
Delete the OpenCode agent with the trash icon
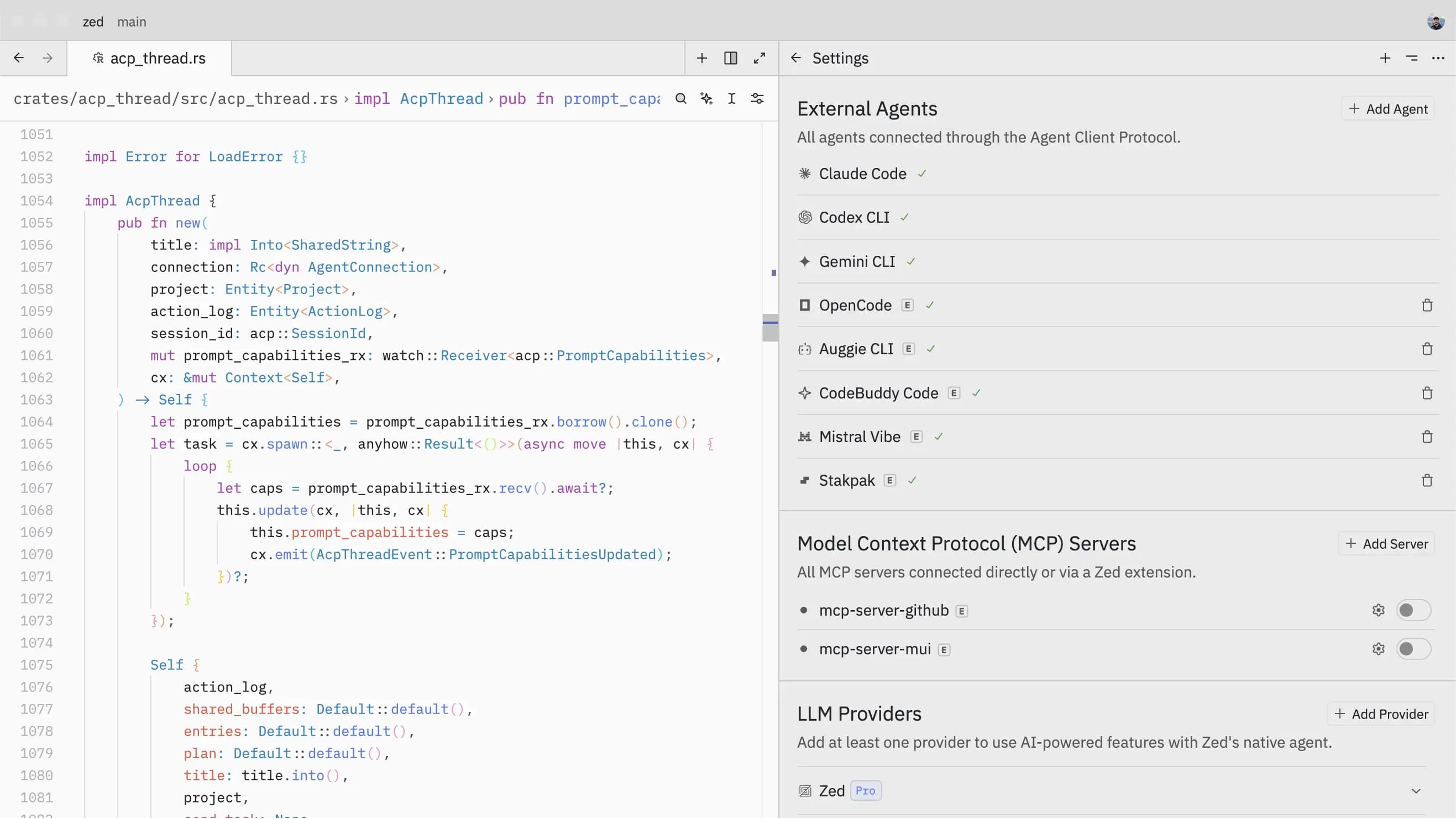pos(1427,306)
